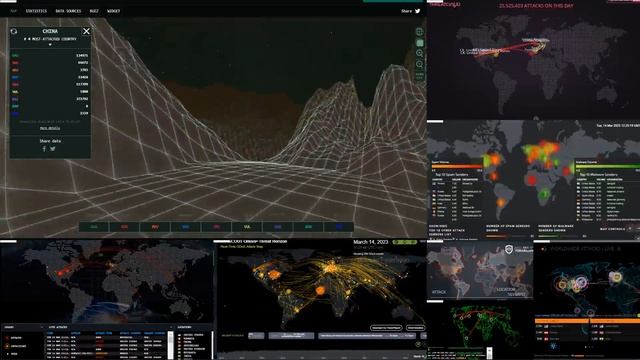Image resolution: width=640 pixels, height=360 pixels.
Task: Toggle the KAS detection filter in the bottom bar
Action: click(x=278, y=227)
